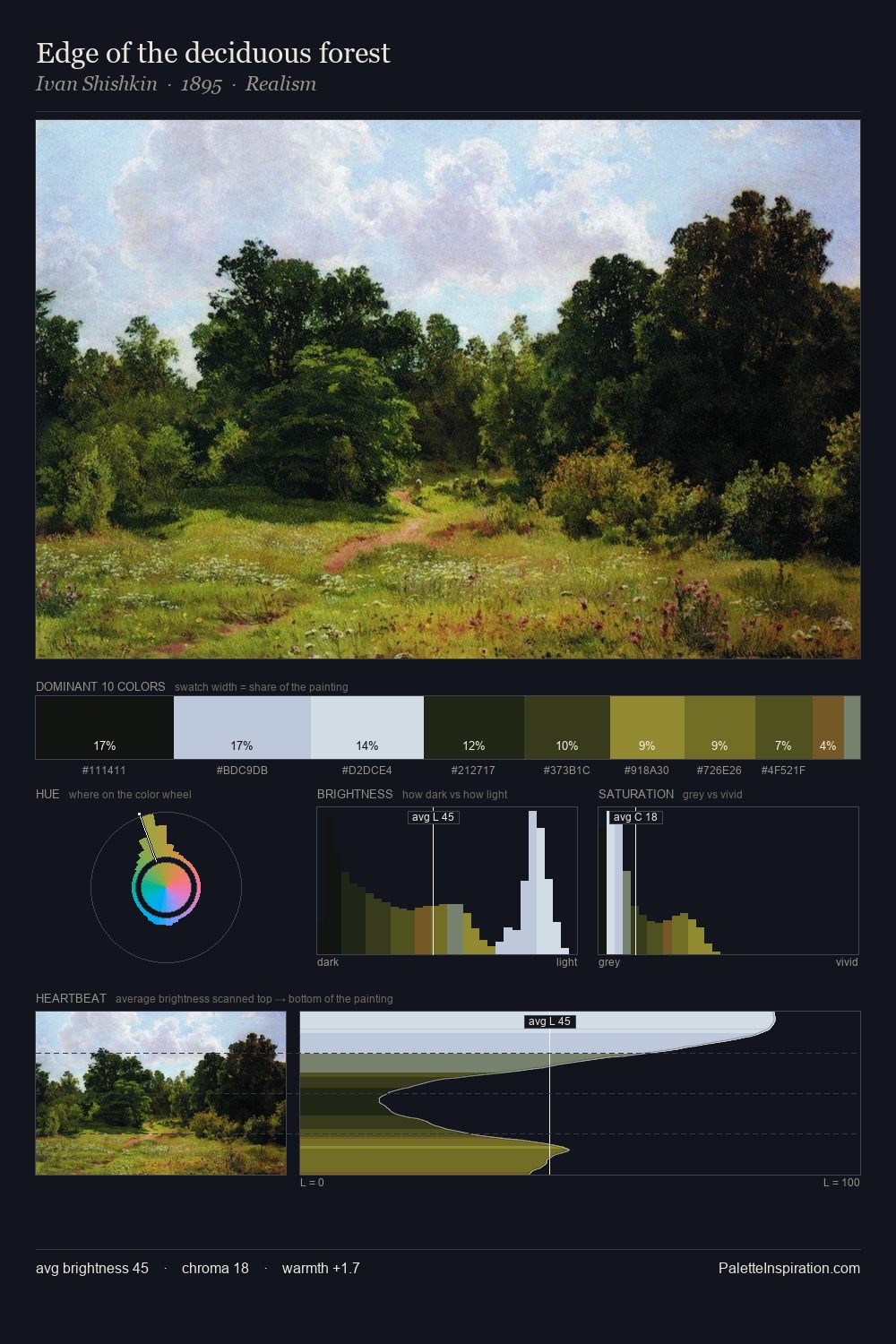Pick the light grey-blue #D2DCE4 swatch
The width and height of the screenshot is (896, 1344).
(367, 728)
